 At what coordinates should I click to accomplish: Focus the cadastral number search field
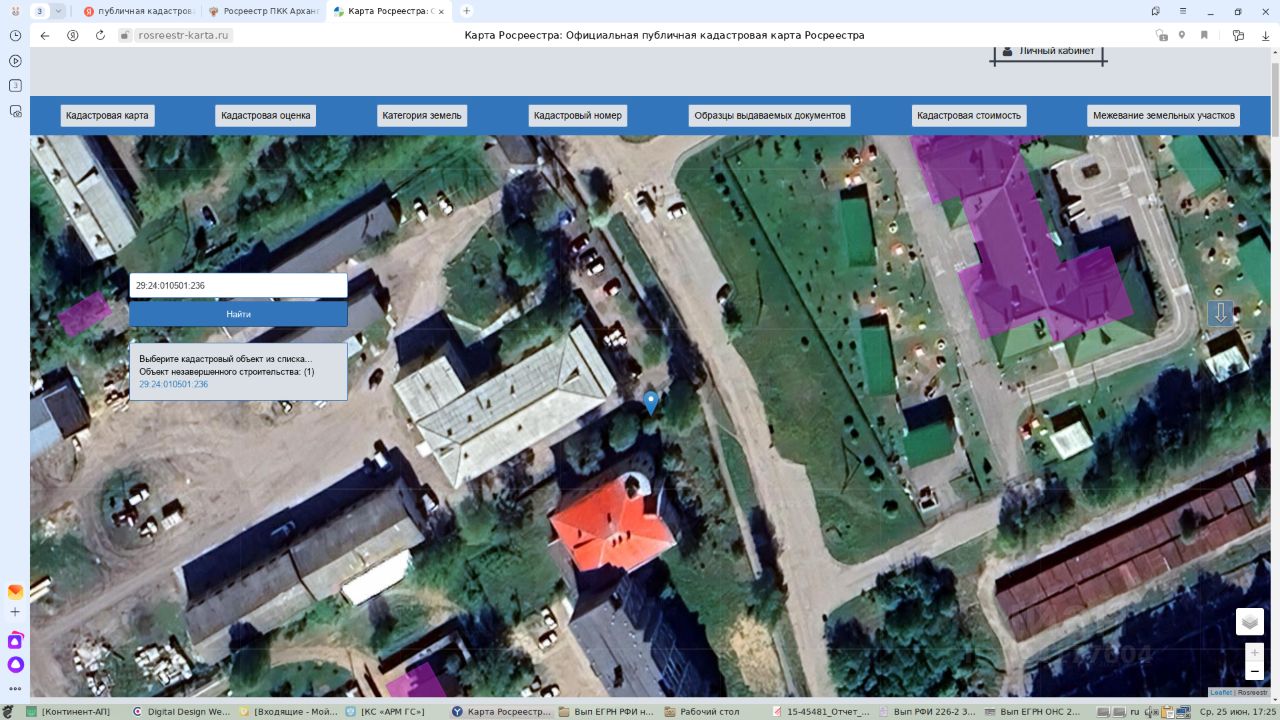tap(238, 286)
